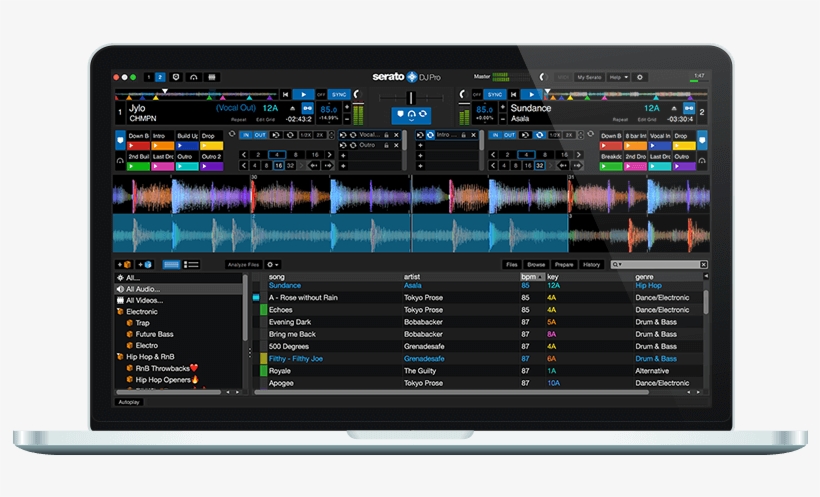Select deck 1 cue points tab icon
Viewport: 820px width, 497px height.
[120, 140]
